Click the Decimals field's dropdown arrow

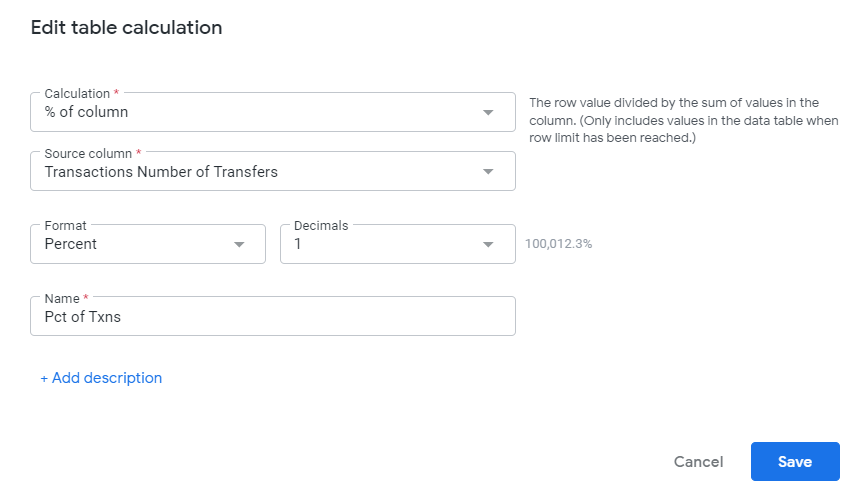coord(488,245)
